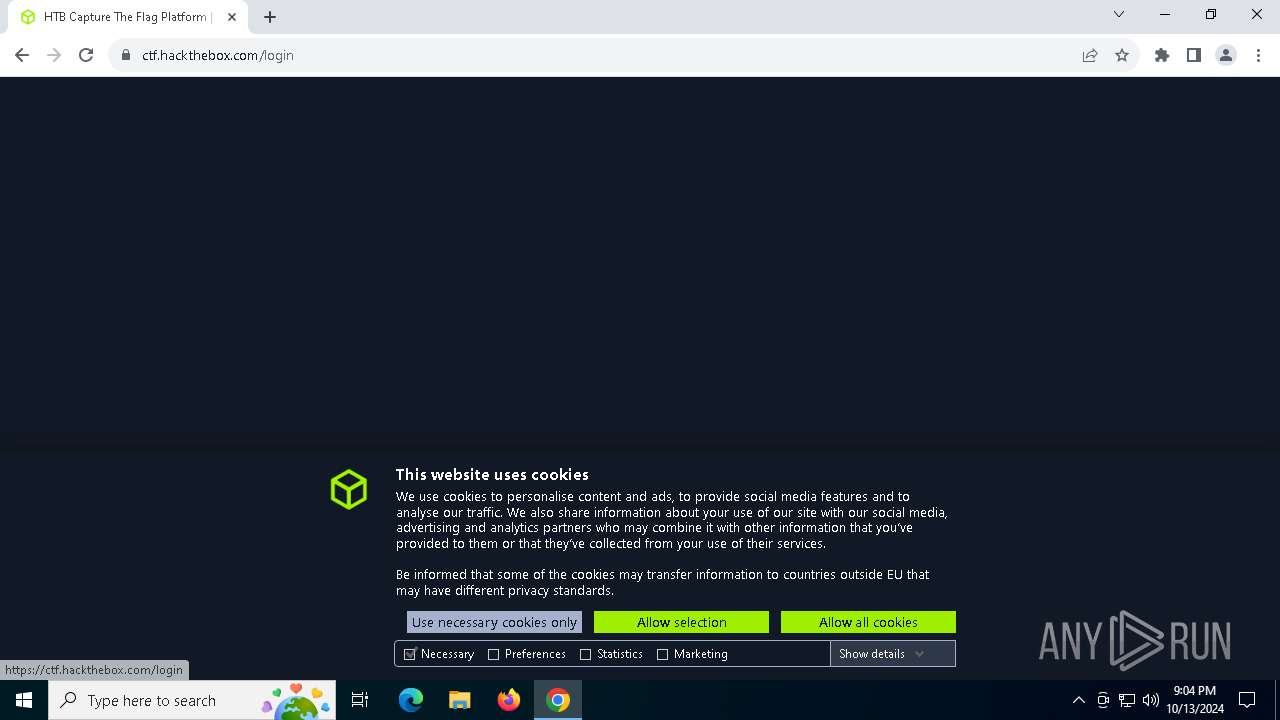Viewport: 1280px width, 720px height.
Task: Click the "This website uses cookies" heading
Action: pos(492,475)
